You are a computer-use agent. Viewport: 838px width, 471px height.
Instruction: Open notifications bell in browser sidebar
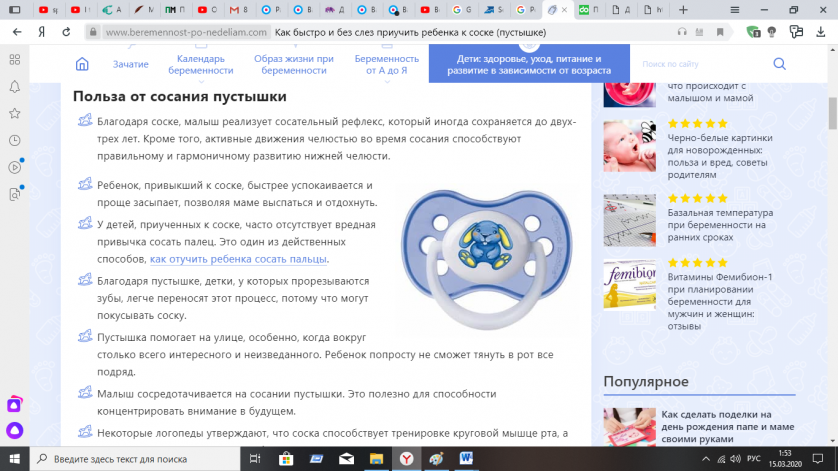(15, 87)
